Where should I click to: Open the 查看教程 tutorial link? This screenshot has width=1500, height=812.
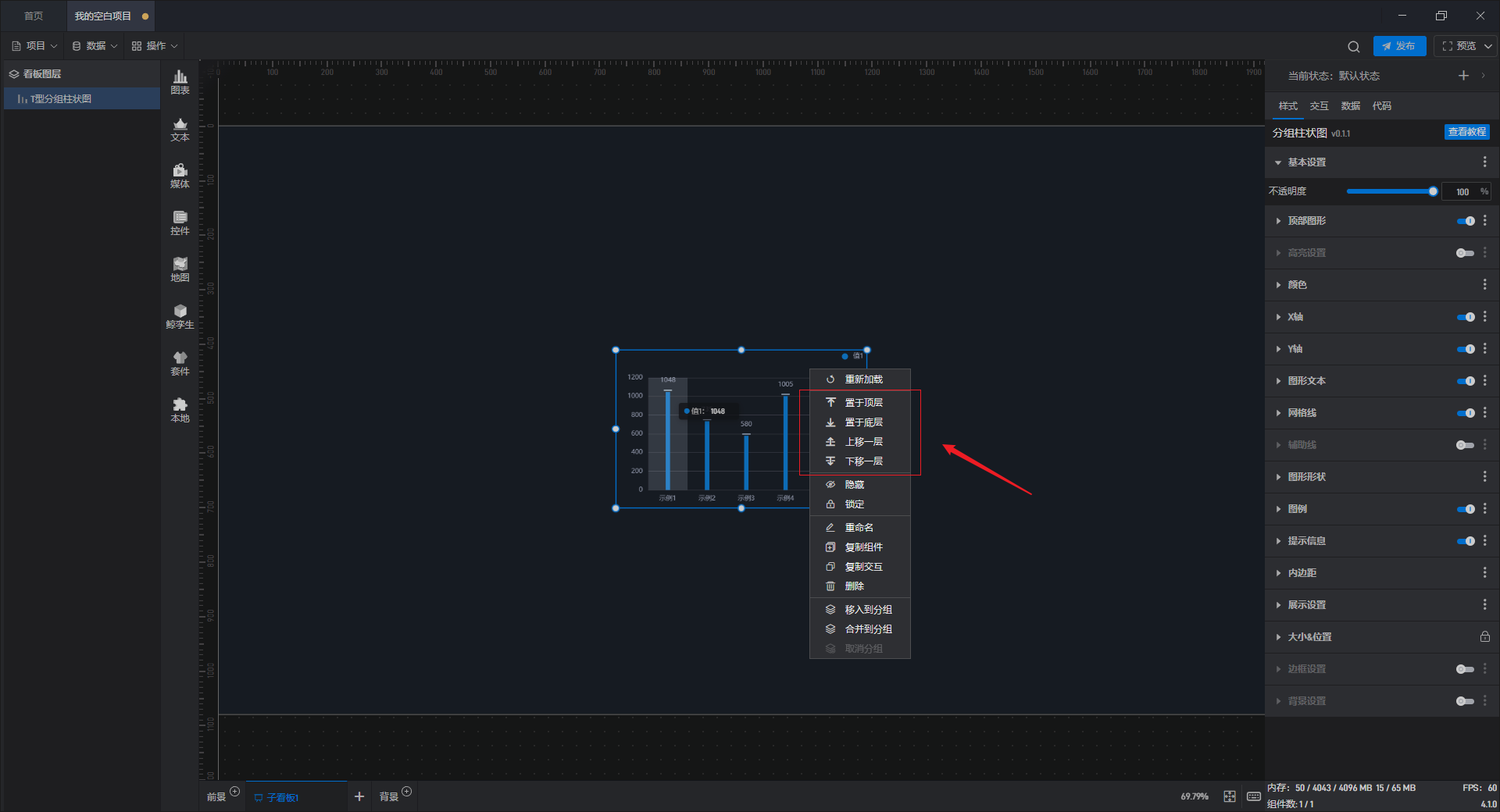[x=1466, y=133]
